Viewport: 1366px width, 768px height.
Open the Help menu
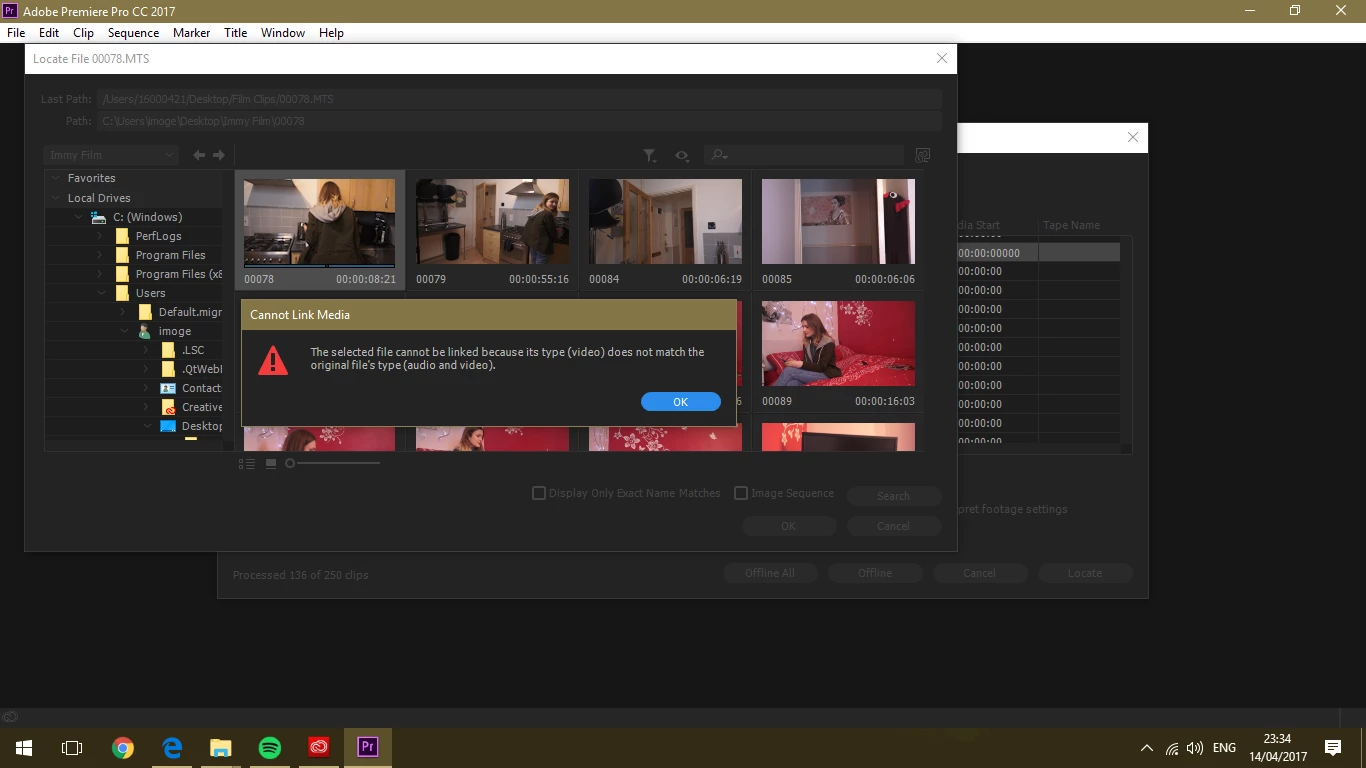(331, 33)
